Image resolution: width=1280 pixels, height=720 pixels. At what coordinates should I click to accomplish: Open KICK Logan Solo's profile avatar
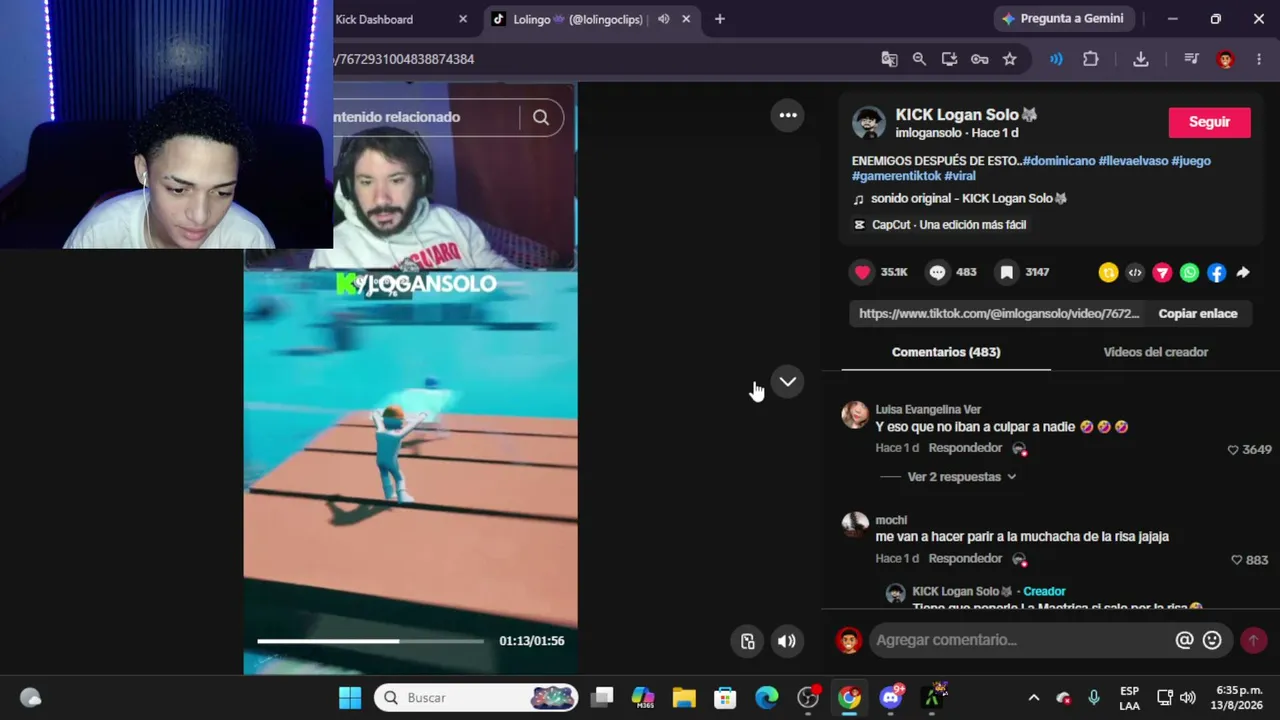coord(868,122)
